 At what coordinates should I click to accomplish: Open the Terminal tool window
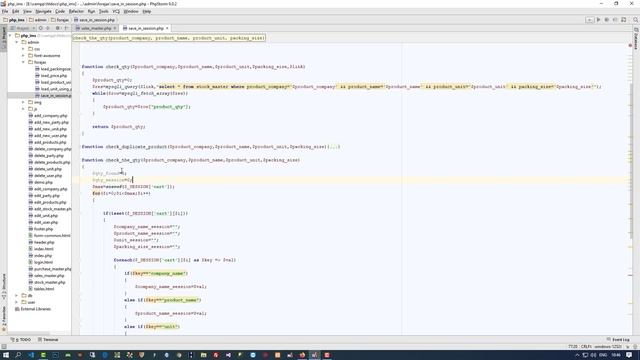click(48, 340)
